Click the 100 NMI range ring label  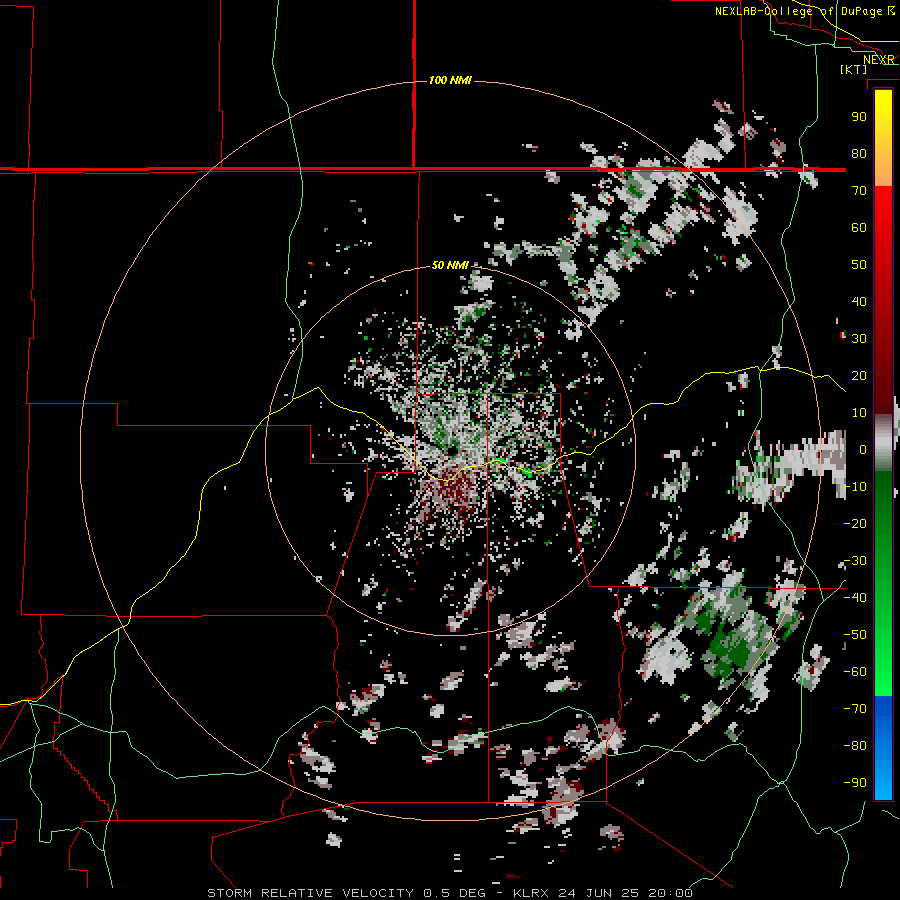coord(450,80)
